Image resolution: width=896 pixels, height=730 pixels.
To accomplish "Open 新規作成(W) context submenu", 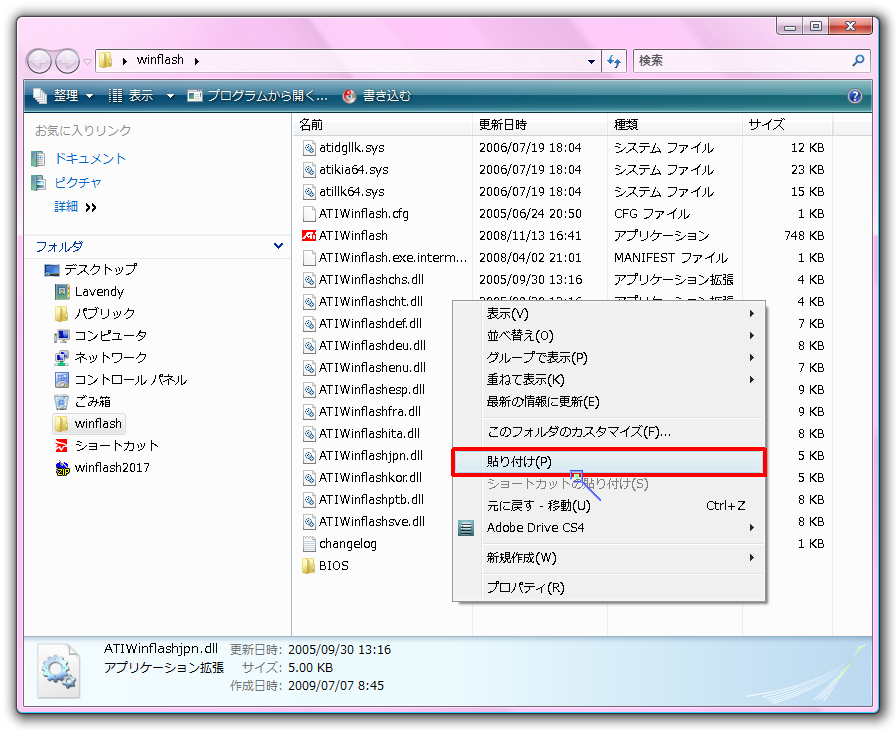I will (609, 557).
